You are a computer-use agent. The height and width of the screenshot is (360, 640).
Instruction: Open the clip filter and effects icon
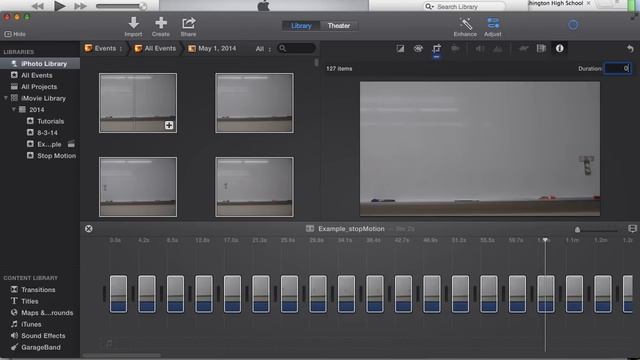tap(541, 49)
